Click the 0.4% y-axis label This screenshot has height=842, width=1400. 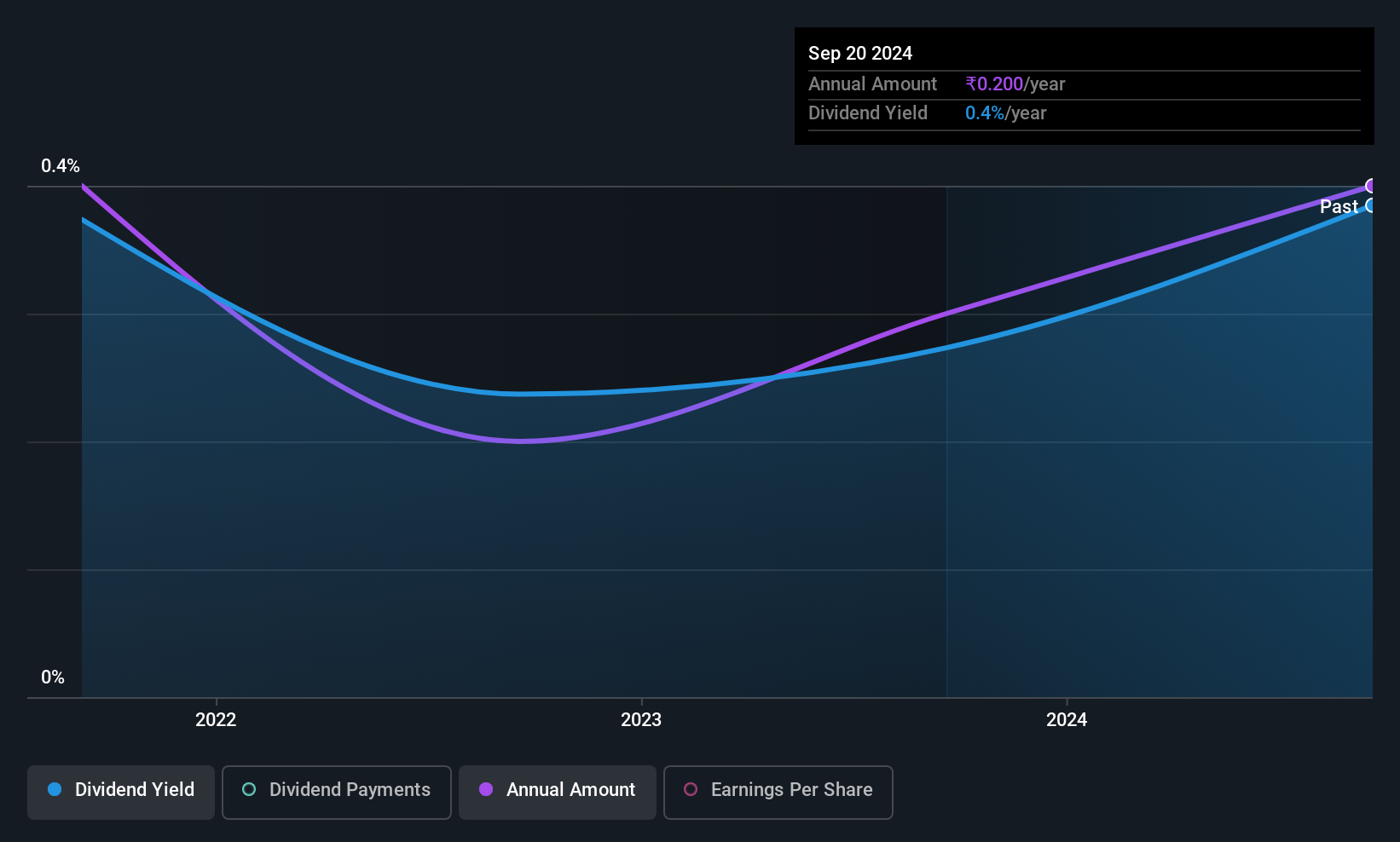pyautogui.click(x=61, y=166)
